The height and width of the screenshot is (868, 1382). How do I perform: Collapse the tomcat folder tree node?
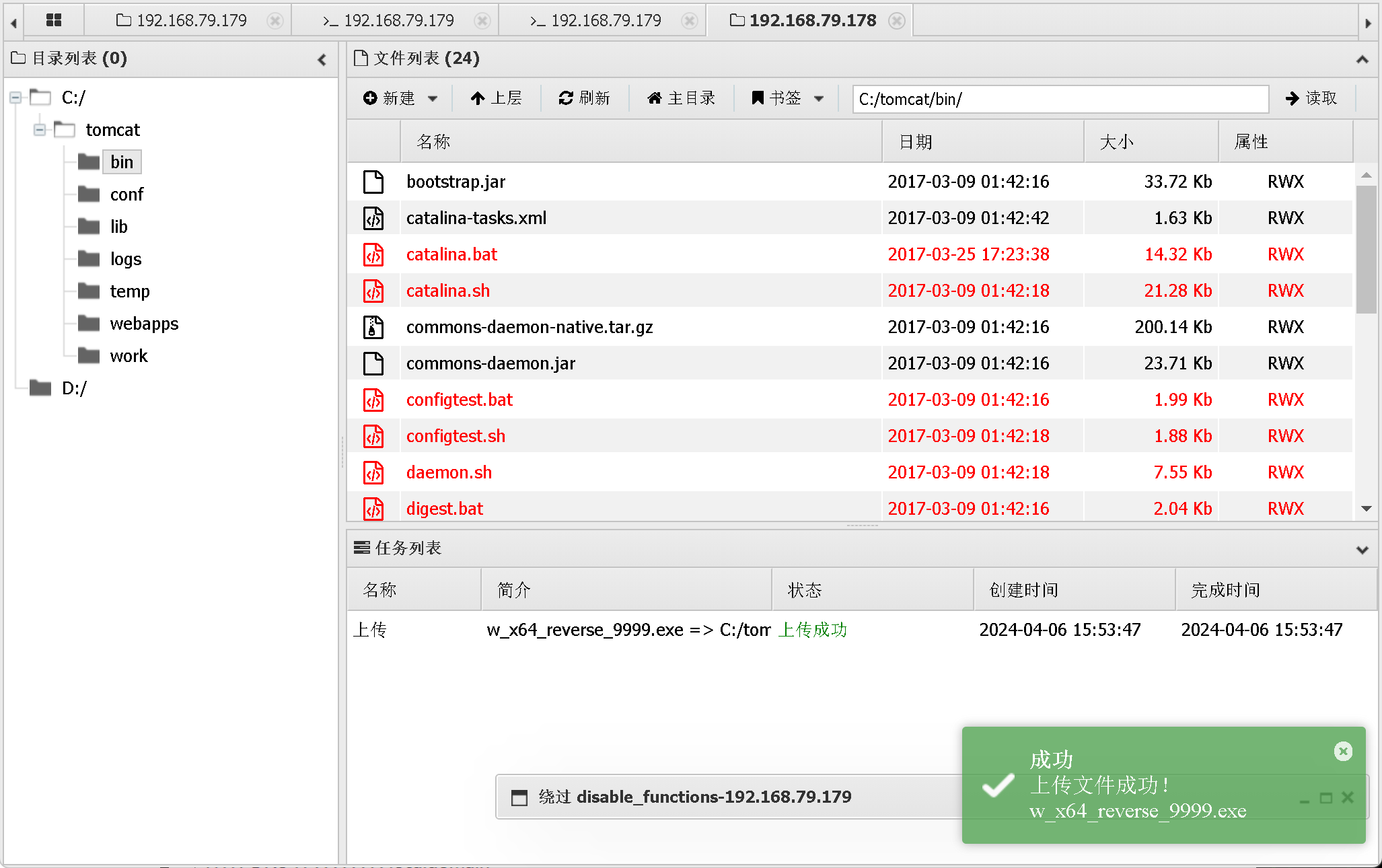pos(40,130)
